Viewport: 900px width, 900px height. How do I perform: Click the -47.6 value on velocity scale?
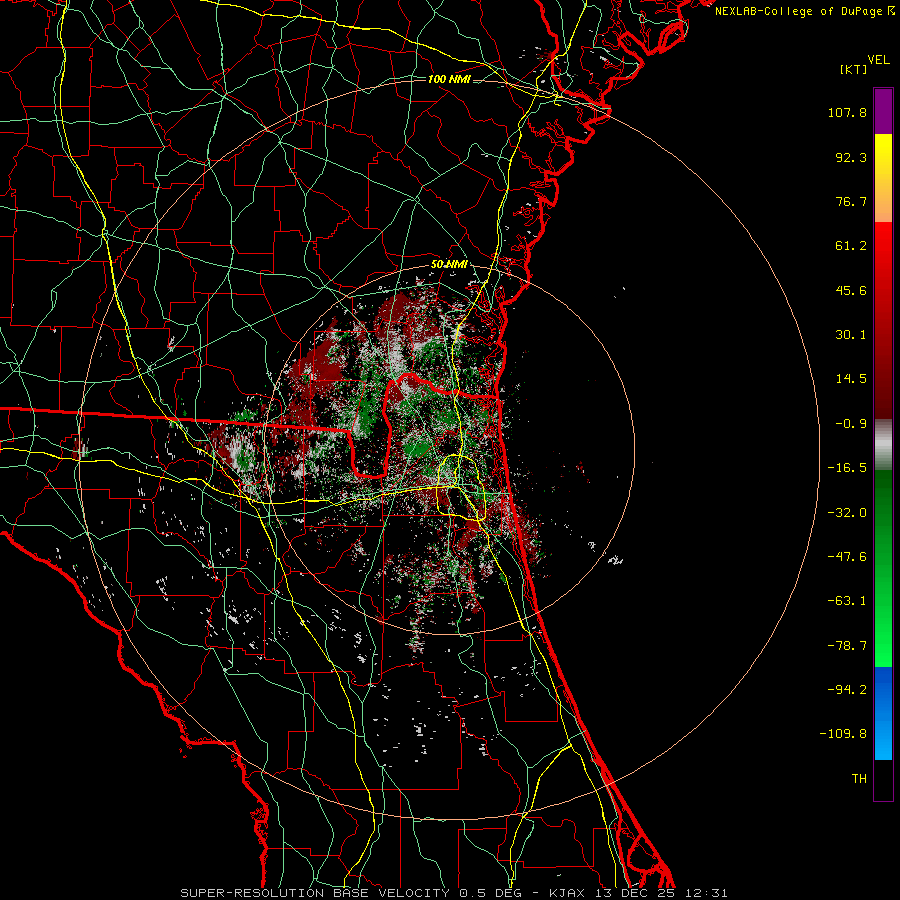pos(847,557)
